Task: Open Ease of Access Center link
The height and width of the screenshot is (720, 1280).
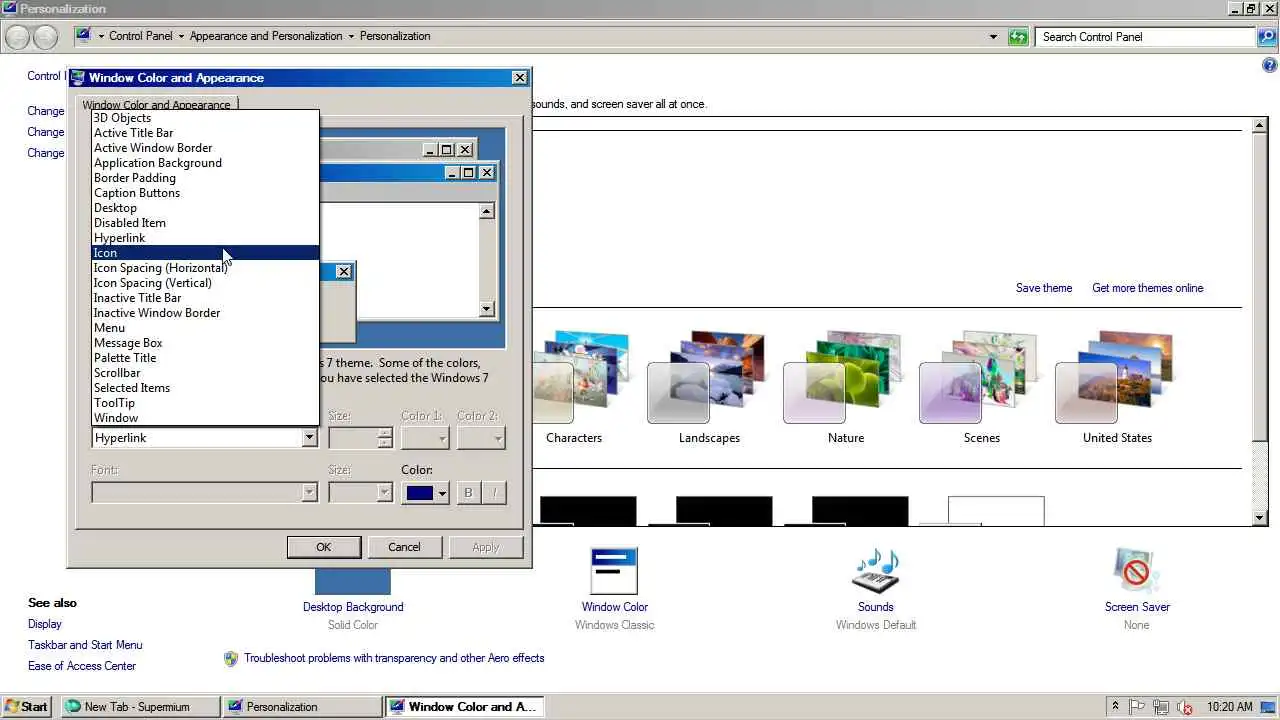Action: pyautogui.click(x=82, y=666)
